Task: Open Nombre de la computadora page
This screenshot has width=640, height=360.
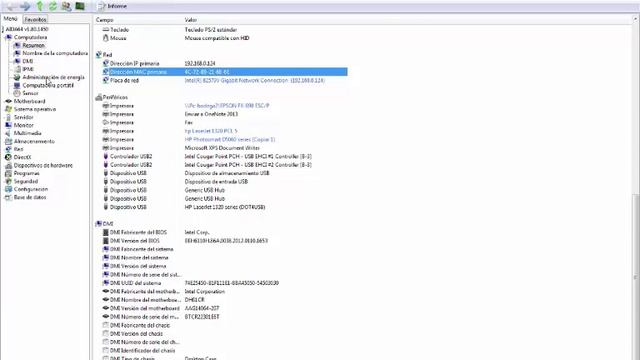Action: (x=55, y=53)
